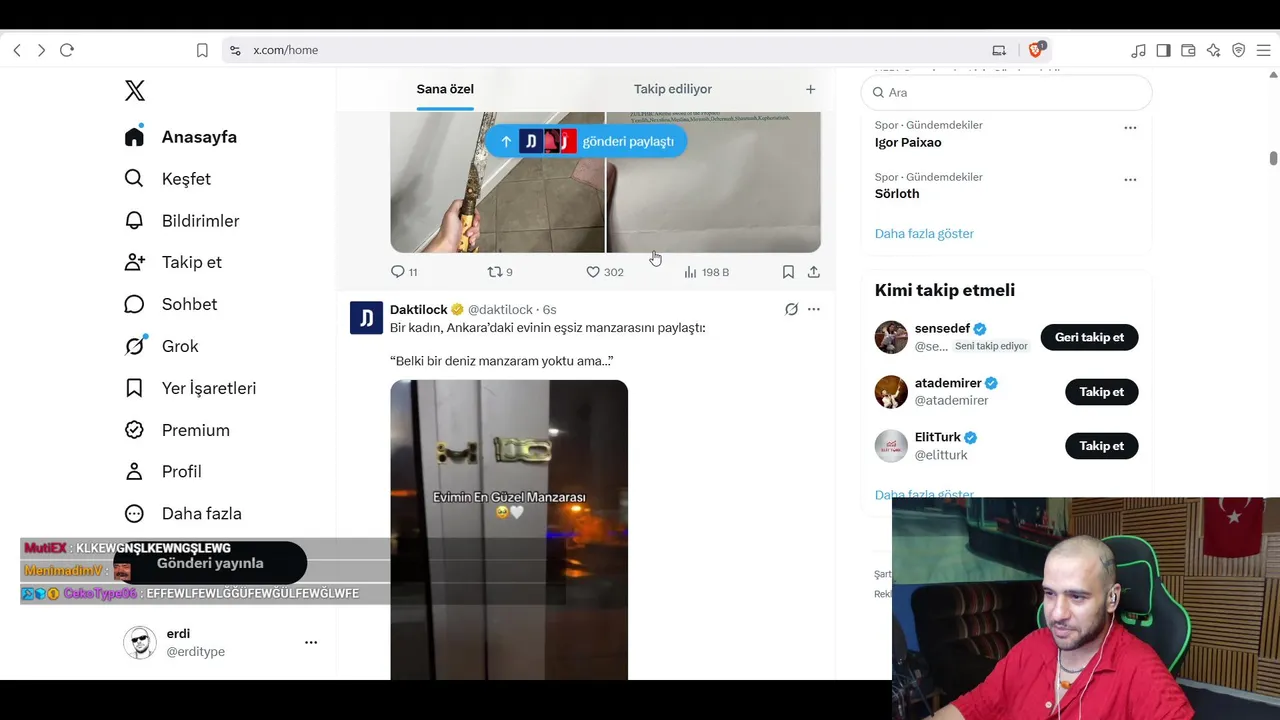Open Keşfet in the sidebar

pos(168,179)
